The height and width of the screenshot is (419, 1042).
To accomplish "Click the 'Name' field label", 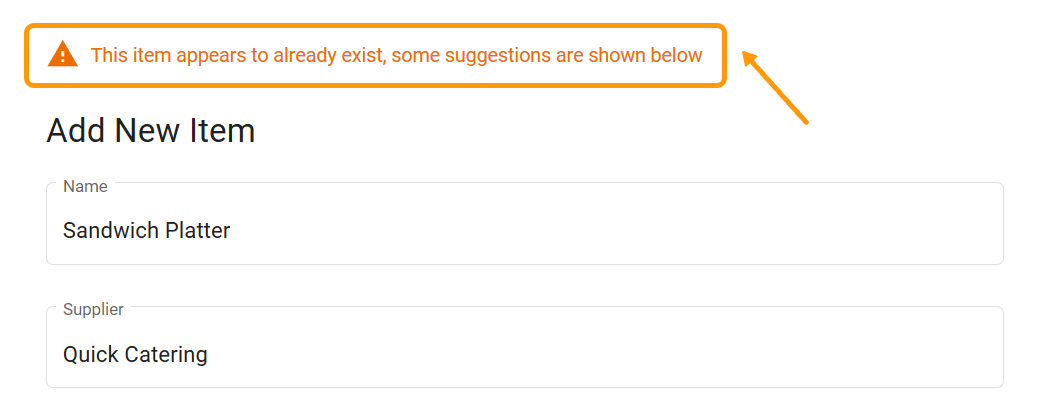I will click(x=85, y=186).
